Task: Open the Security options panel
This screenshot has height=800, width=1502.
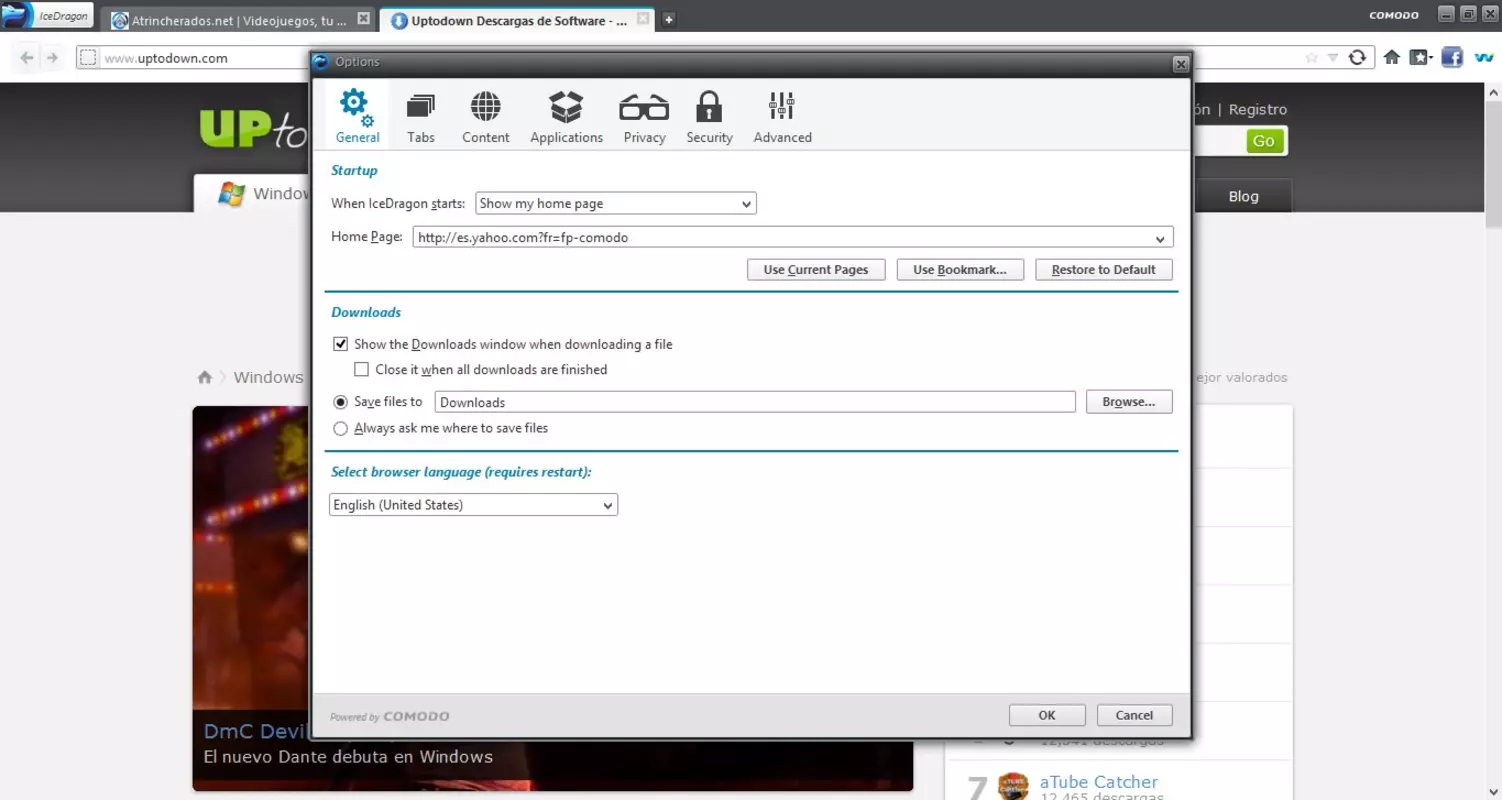Action: [709, 116]
